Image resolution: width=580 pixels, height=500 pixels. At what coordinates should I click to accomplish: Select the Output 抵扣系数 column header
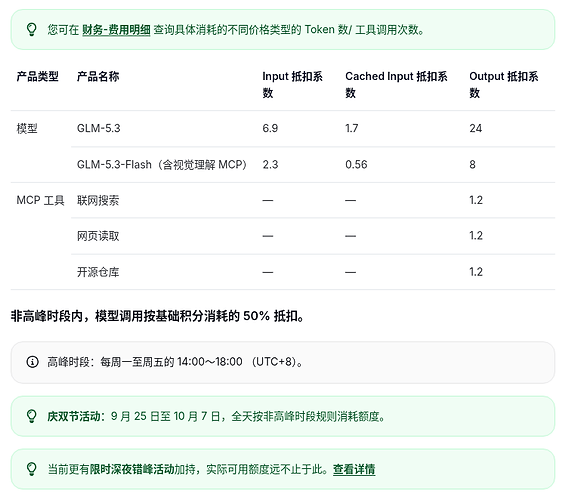[504, 84]
